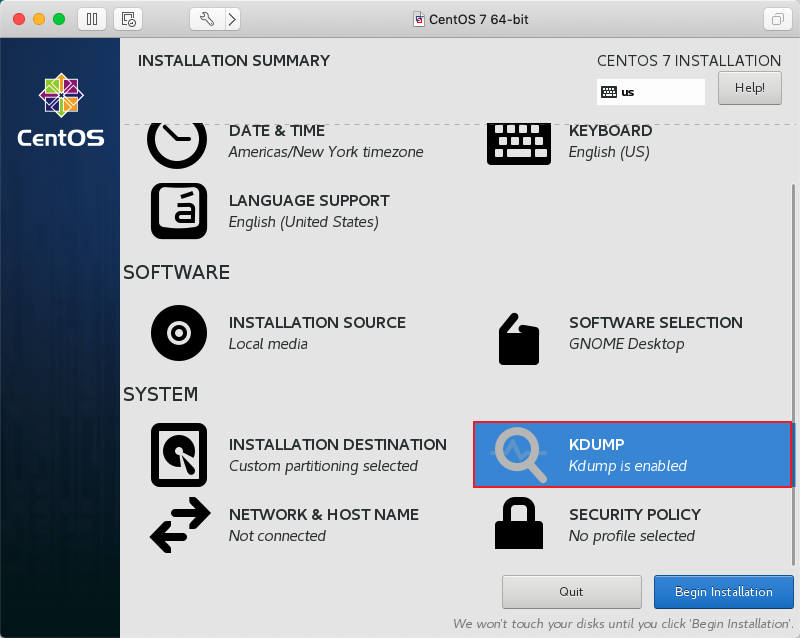800x638 pixels.
Task: Click GNOME Desktop text
Action: pyautogui.click(x=627, y=344)
